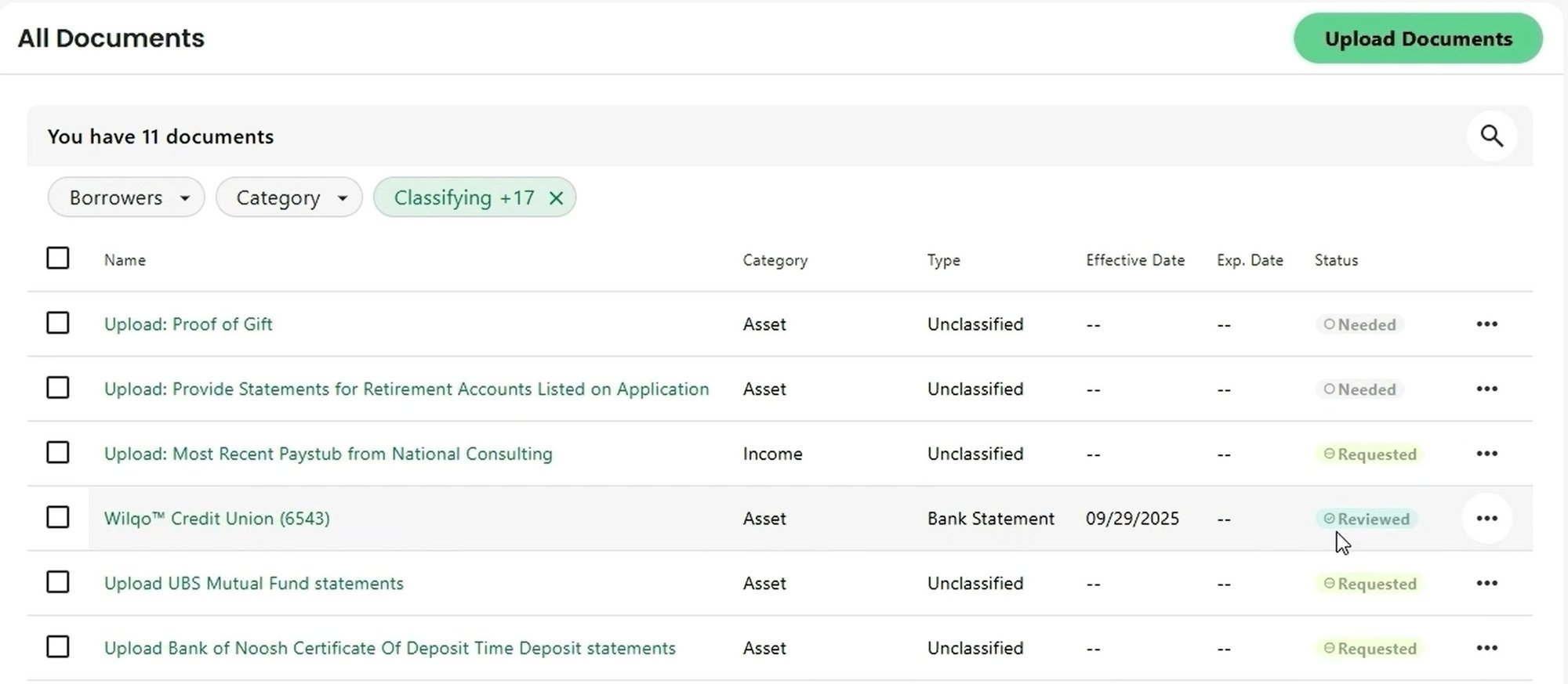Viewport: 1568px width, 684px height.
Task: Sort by the Exp. Date column header
Action: point(1250,260)
